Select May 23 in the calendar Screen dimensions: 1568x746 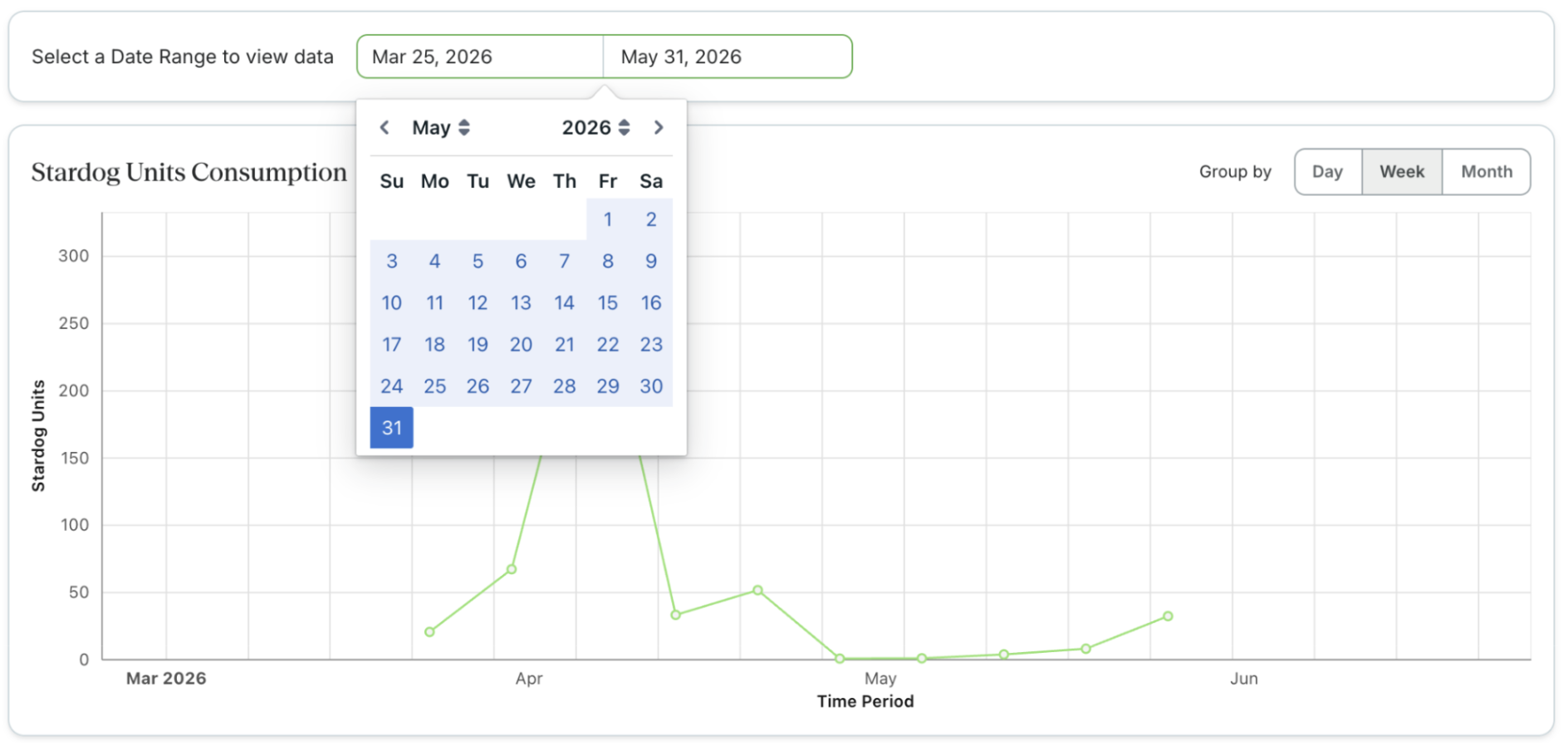(651, 344)
